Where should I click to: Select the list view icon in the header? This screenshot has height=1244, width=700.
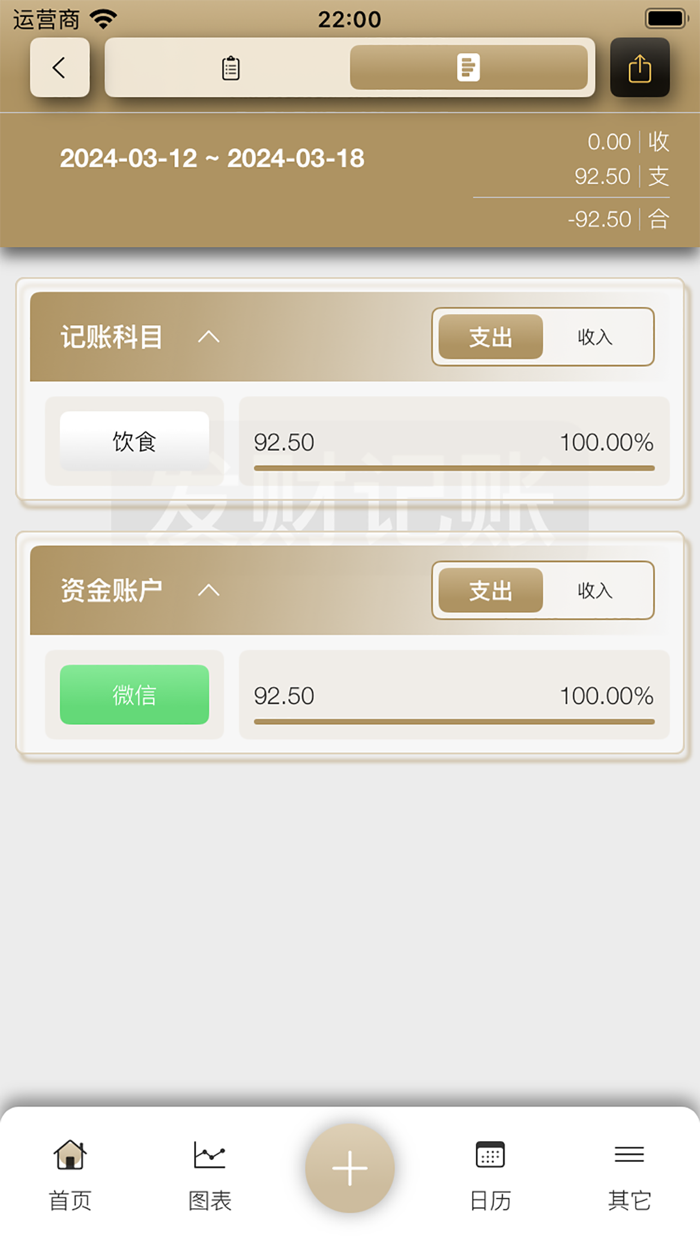pyautogui.click(x=229, y=67)
